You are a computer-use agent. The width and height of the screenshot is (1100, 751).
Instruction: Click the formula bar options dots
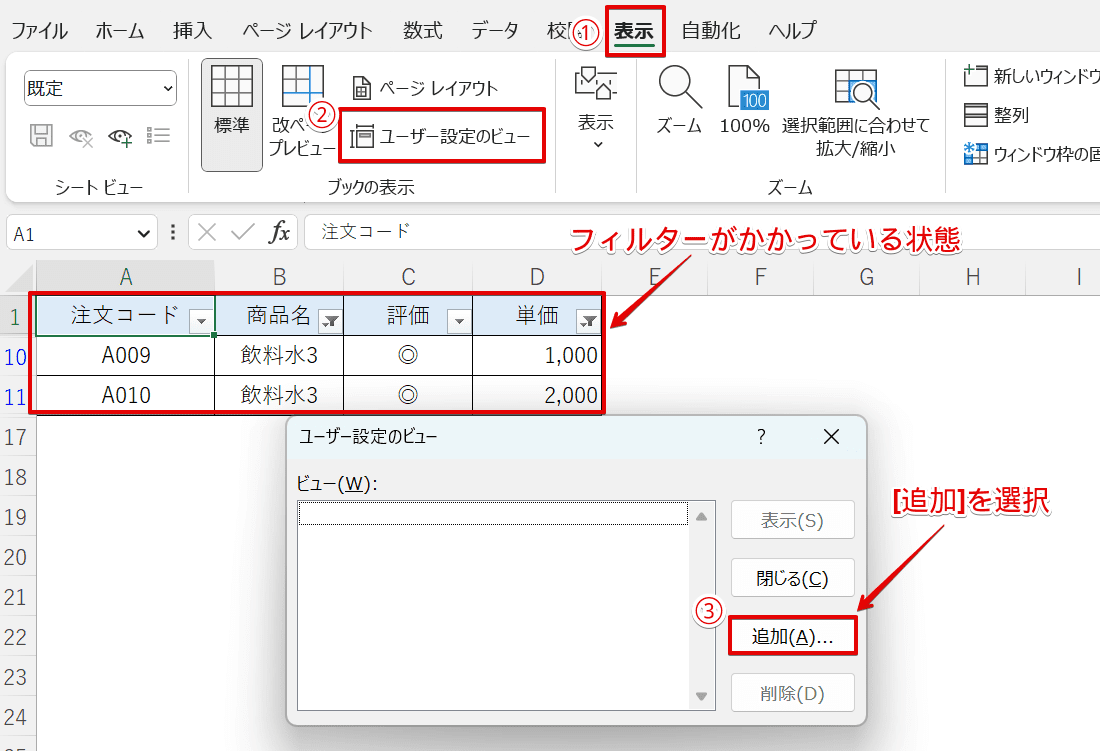(x=173, y=232)
